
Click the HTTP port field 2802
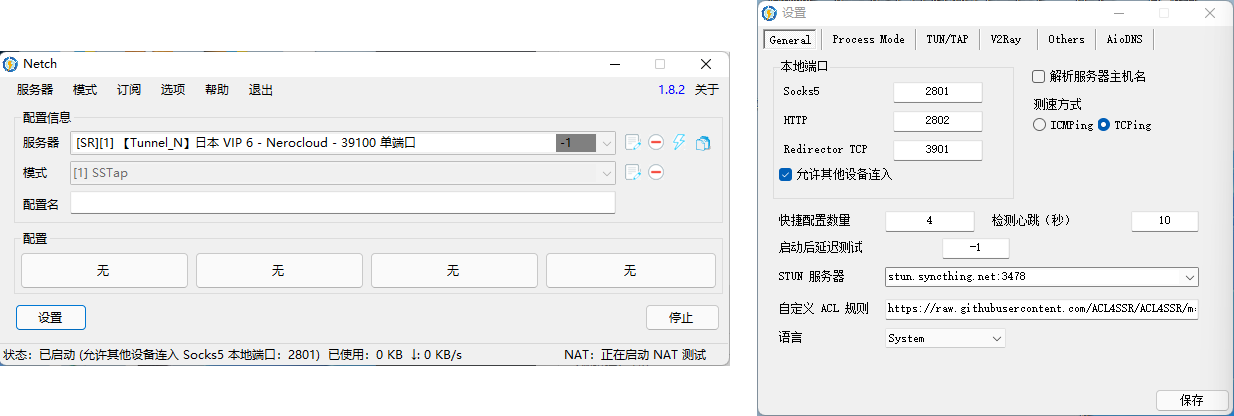[938, 121]
